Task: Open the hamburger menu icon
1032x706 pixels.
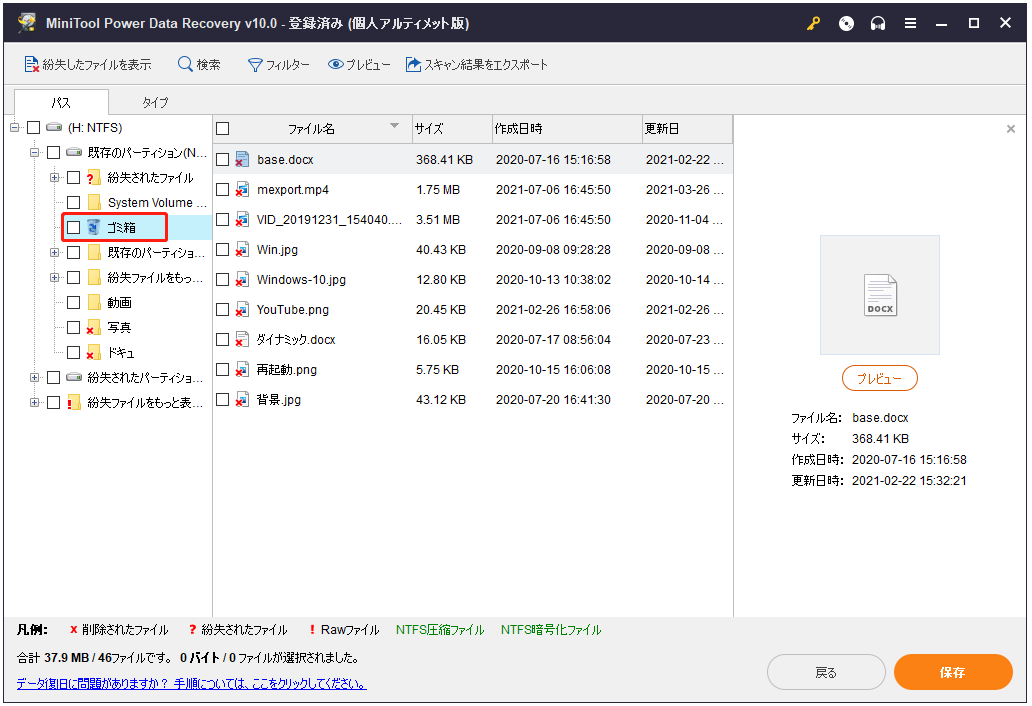Action: click(910, 24)
